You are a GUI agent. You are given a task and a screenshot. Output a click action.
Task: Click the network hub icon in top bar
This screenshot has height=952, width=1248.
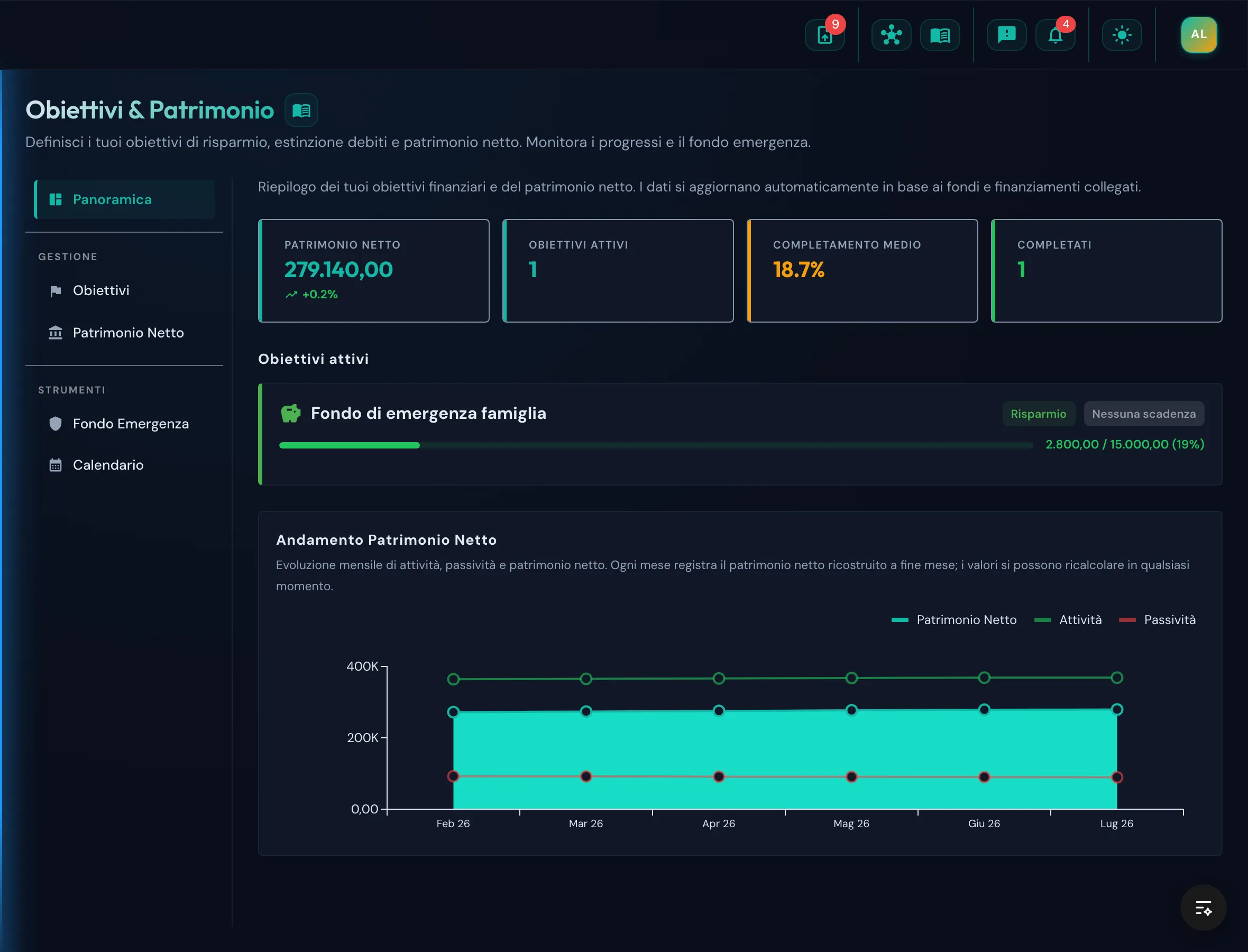point(891,35)
